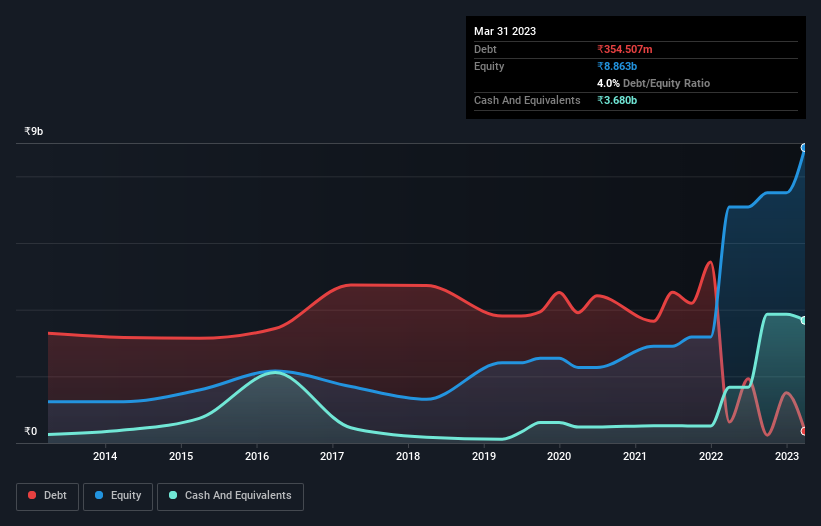This screenshot has height=526, width=821.
Task: Click the Debt row label in tooltip
Action: [485, 49]
